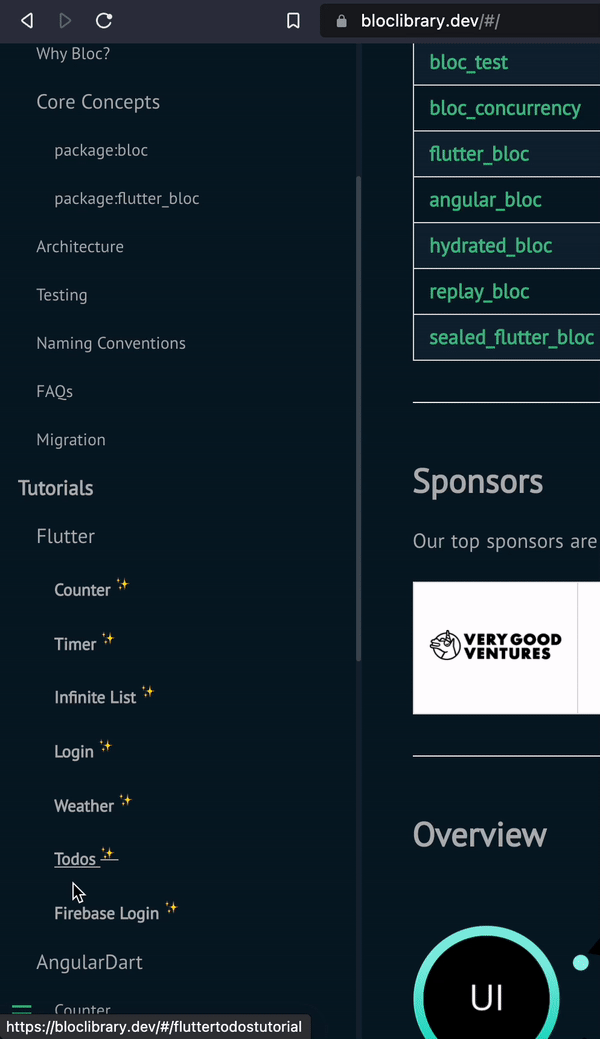Open the hydrated_bloc package page
The height and width of the screenshot is (1039, 600).
tap(491, 245)
